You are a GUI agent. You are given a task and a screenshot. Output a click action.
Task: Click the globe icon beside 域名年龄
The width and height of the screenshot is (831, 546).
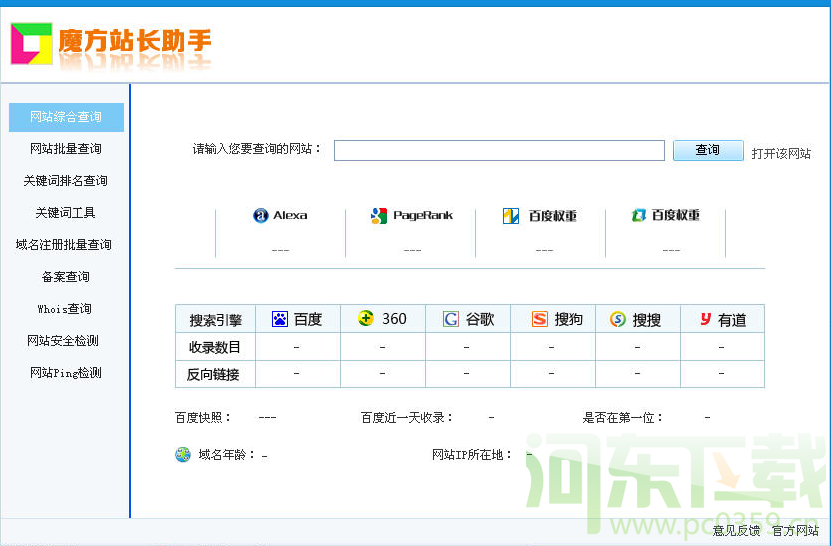pos(183,455)
